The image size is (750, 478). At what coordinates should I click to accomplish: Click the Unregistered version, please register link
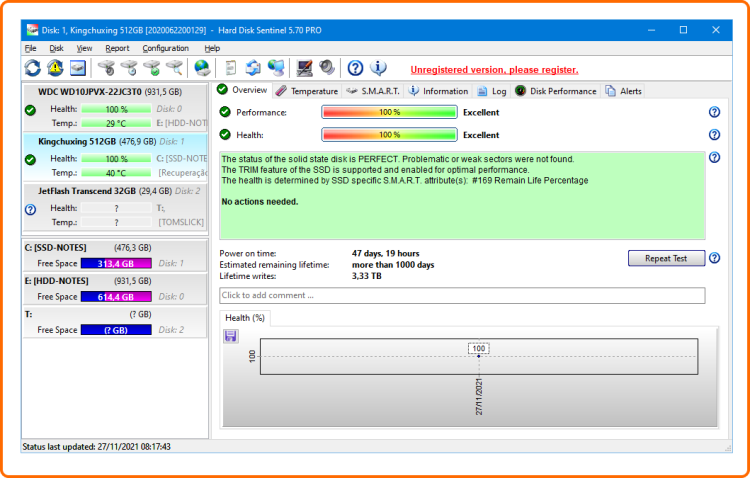494,70
